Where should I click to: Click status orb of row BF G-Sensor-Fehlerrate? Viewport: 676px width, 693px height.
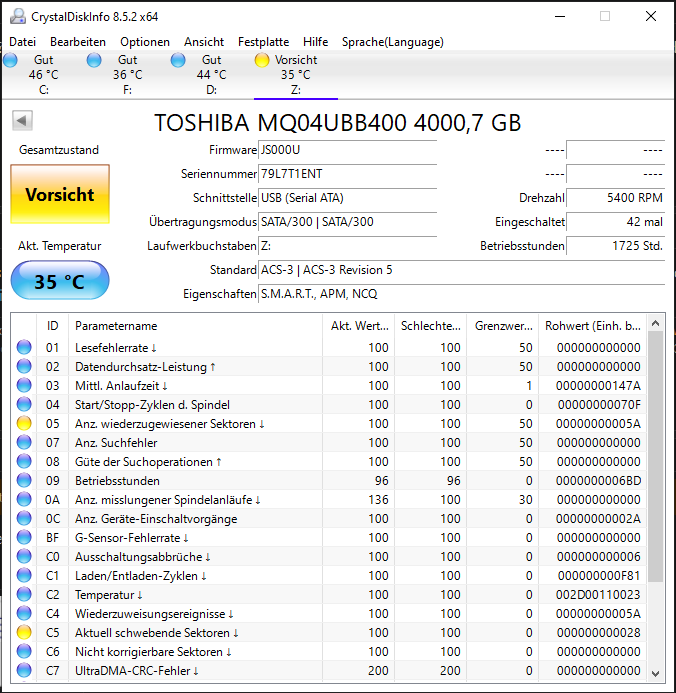pos(24,537)
